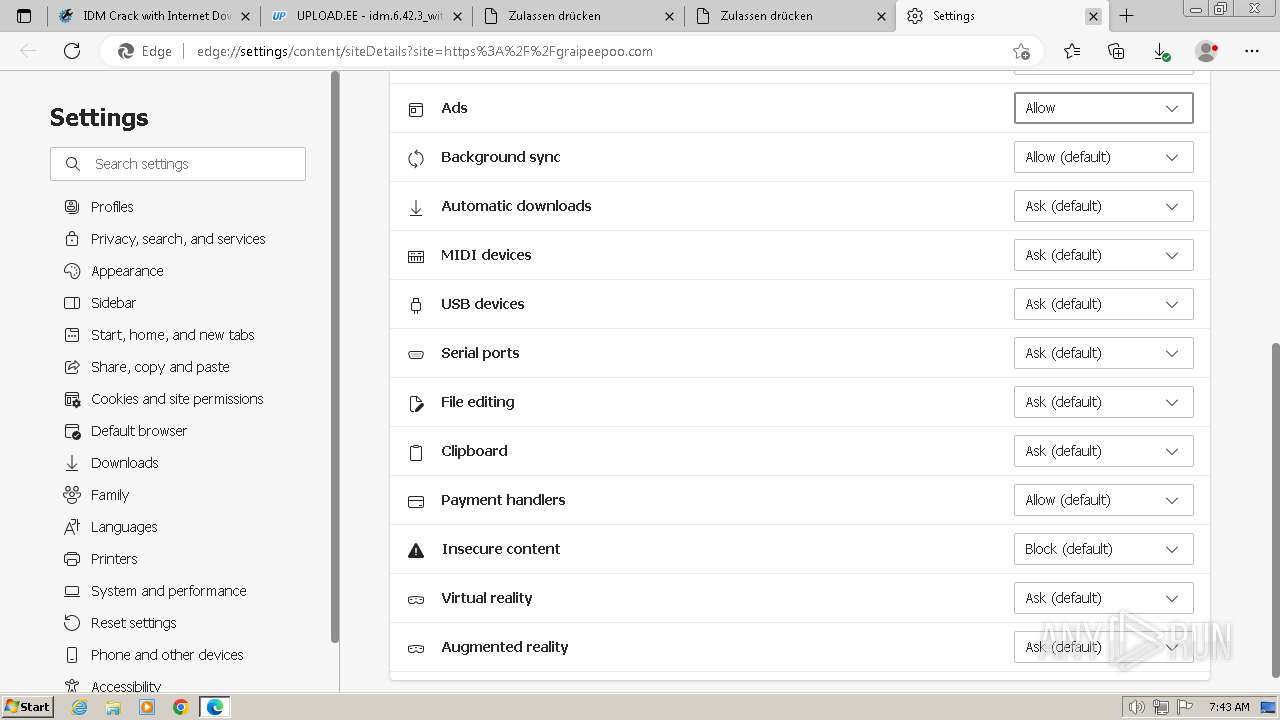This screenshot has width=1280, height=720.
Task: Click the Insecure content warning icon
Action: point(416,550)
